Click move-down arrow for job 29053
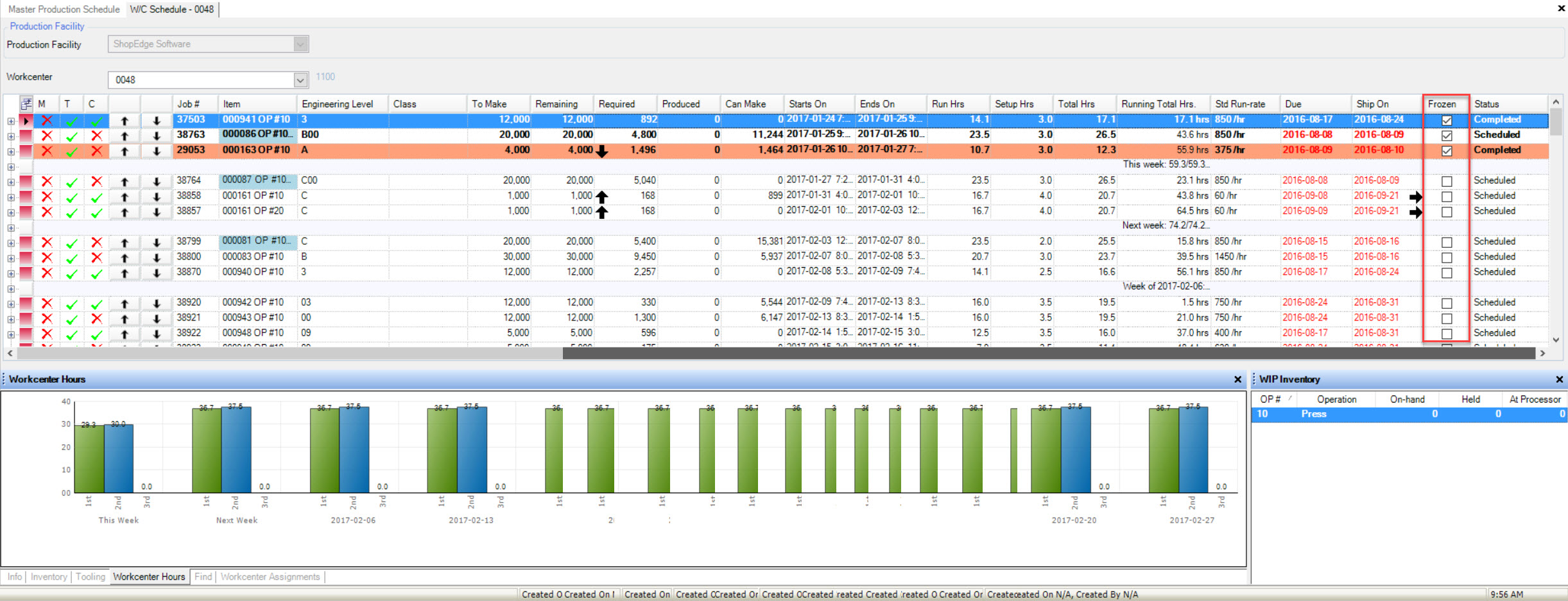Image resolution: width=1568 pixels, height=601 pixels. click(x=156, y=151)
